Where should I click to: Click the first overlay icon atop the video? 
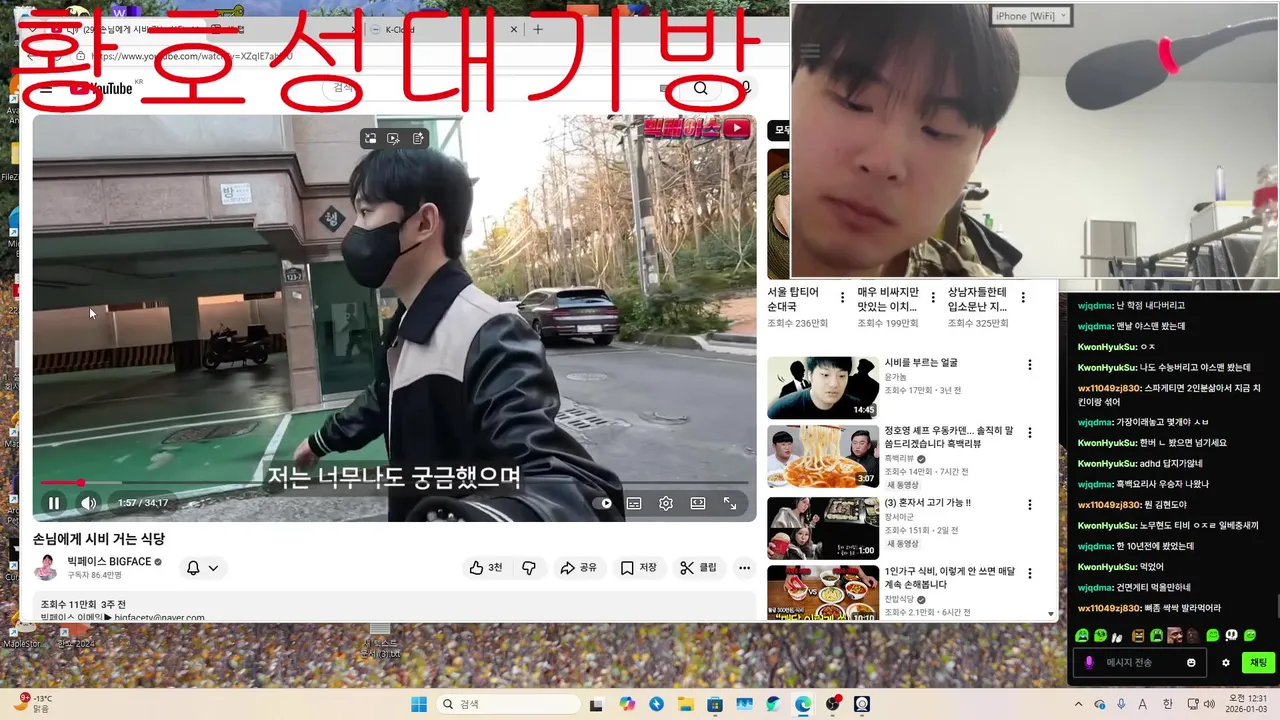[370, 139]
